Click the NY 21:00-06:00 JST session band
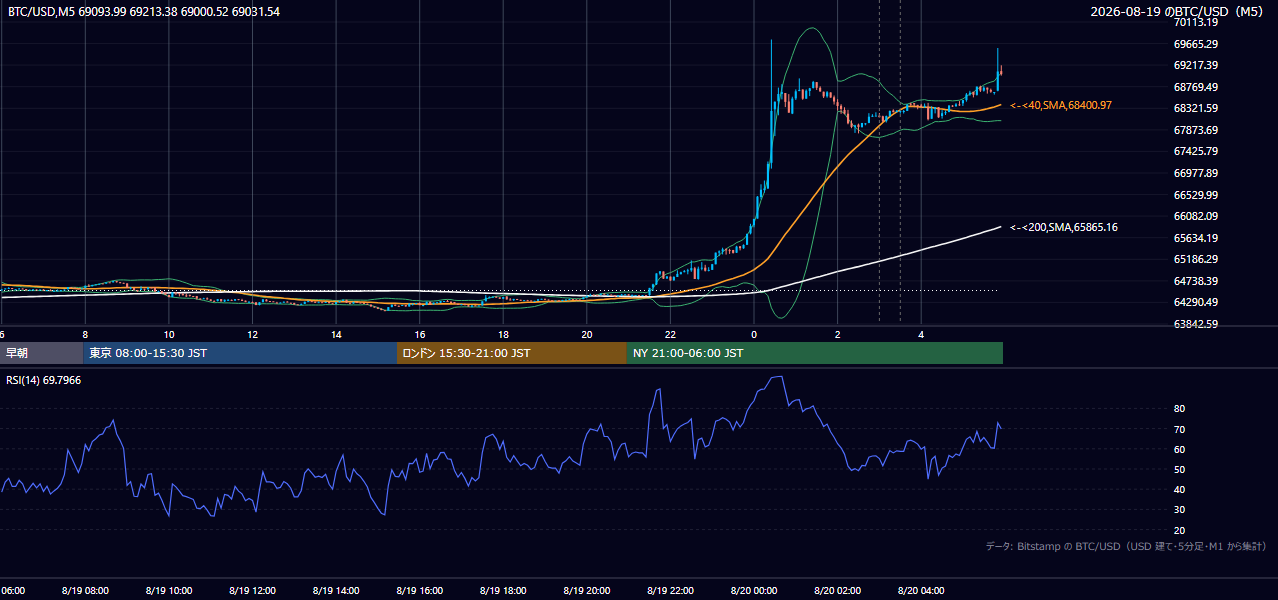Viewport: 1278px width, 600px height. click(x=815, y=353)
